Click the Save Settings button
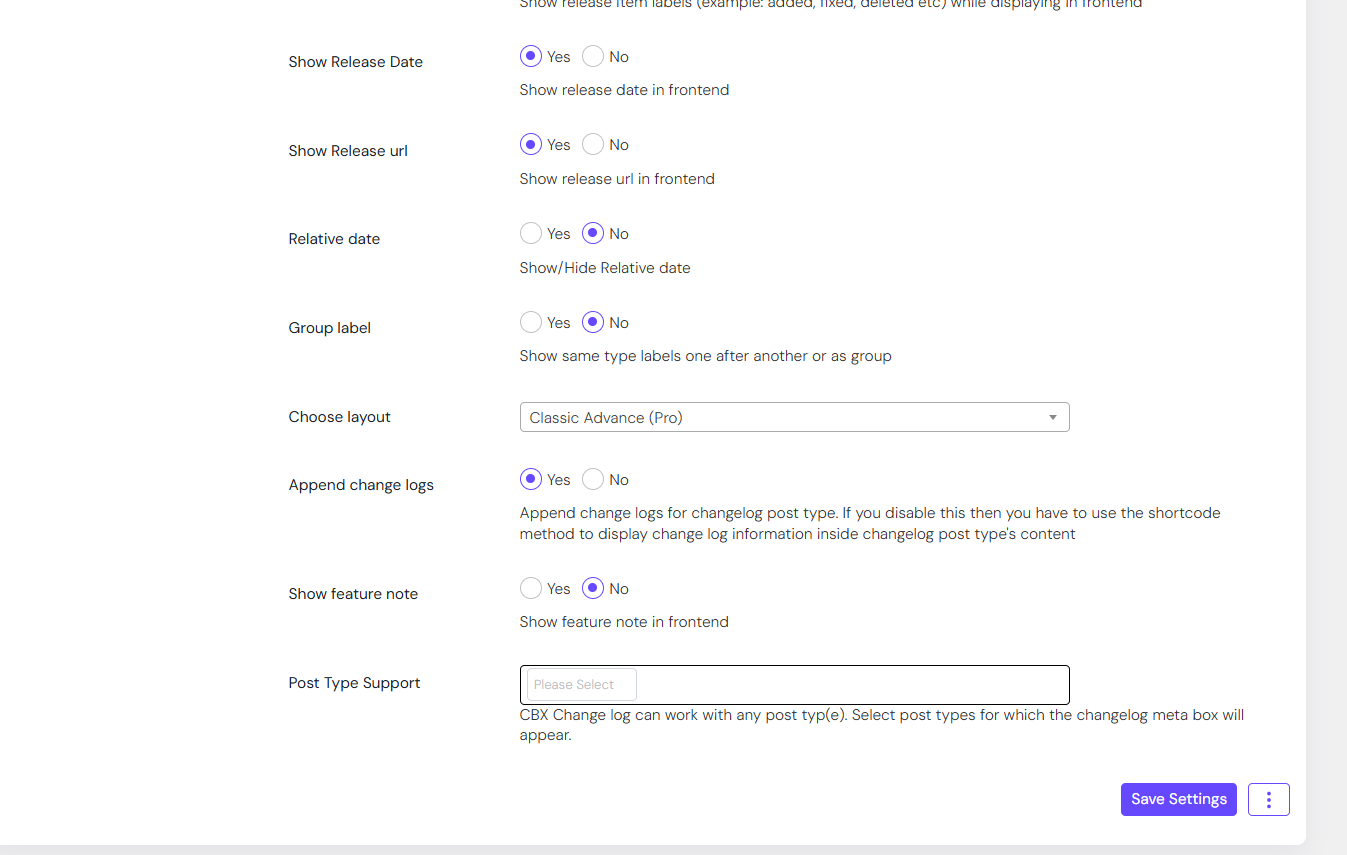1347x855 pixels. point(1179,799)
